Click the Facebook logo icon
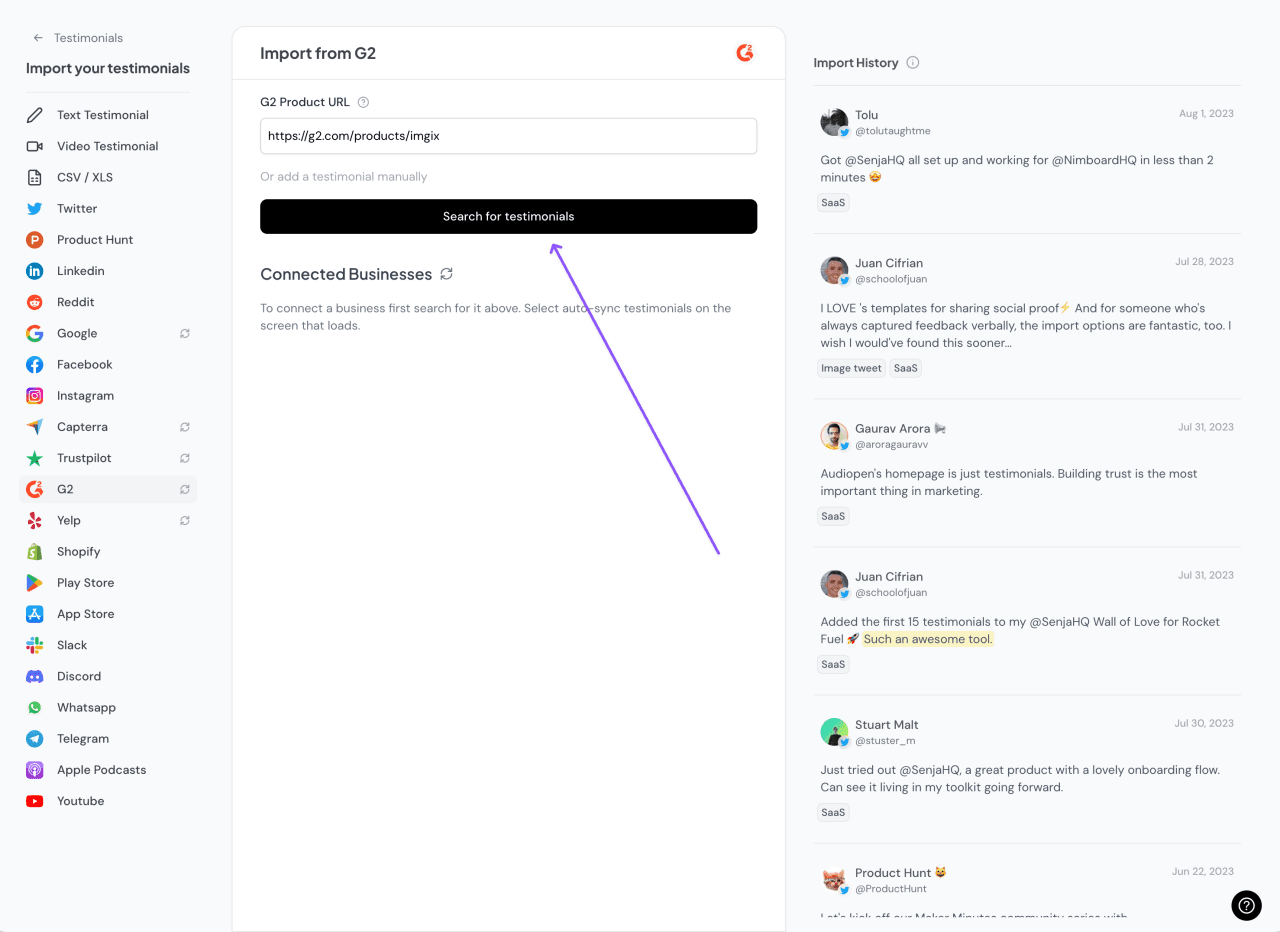The width and height of the screenshot is (1280, 932). (x=35, y=365)
